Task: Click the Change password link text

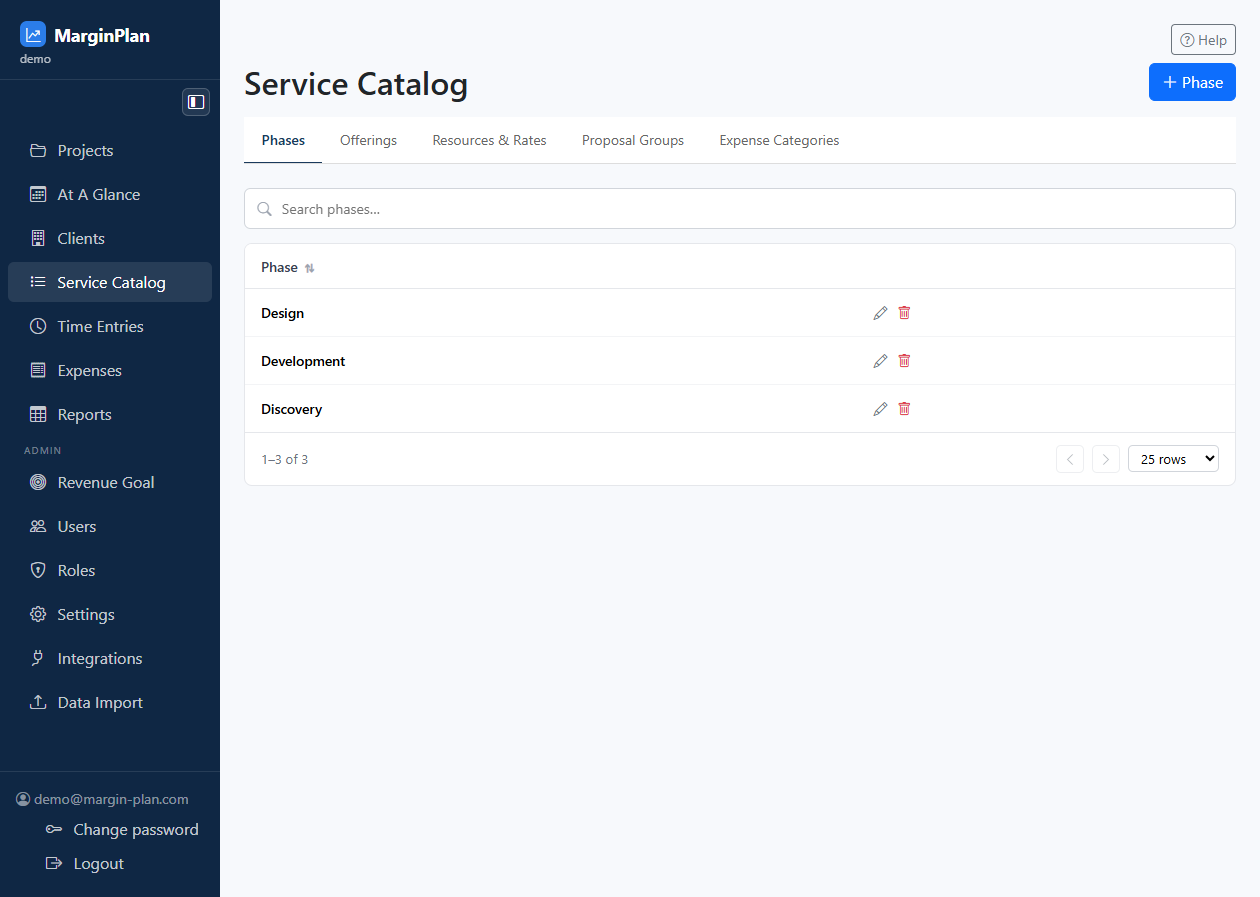Action: click(x=136, y=829)
